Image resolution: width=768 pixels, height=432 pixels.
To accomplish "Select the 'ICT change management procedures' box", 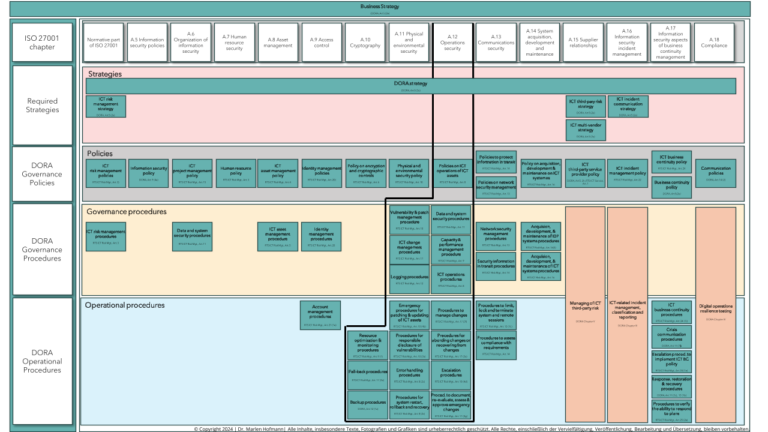I will point(409,249).
